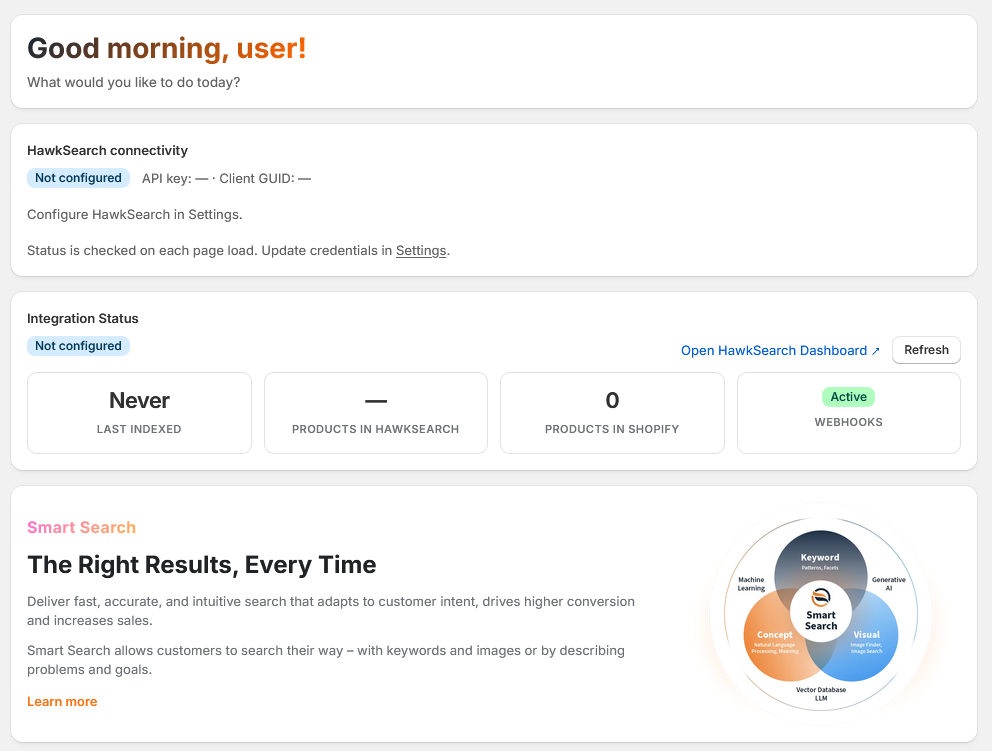The image size is (992, 751).
Task: Select the Active webhooks badge
Action: [848, 397]
